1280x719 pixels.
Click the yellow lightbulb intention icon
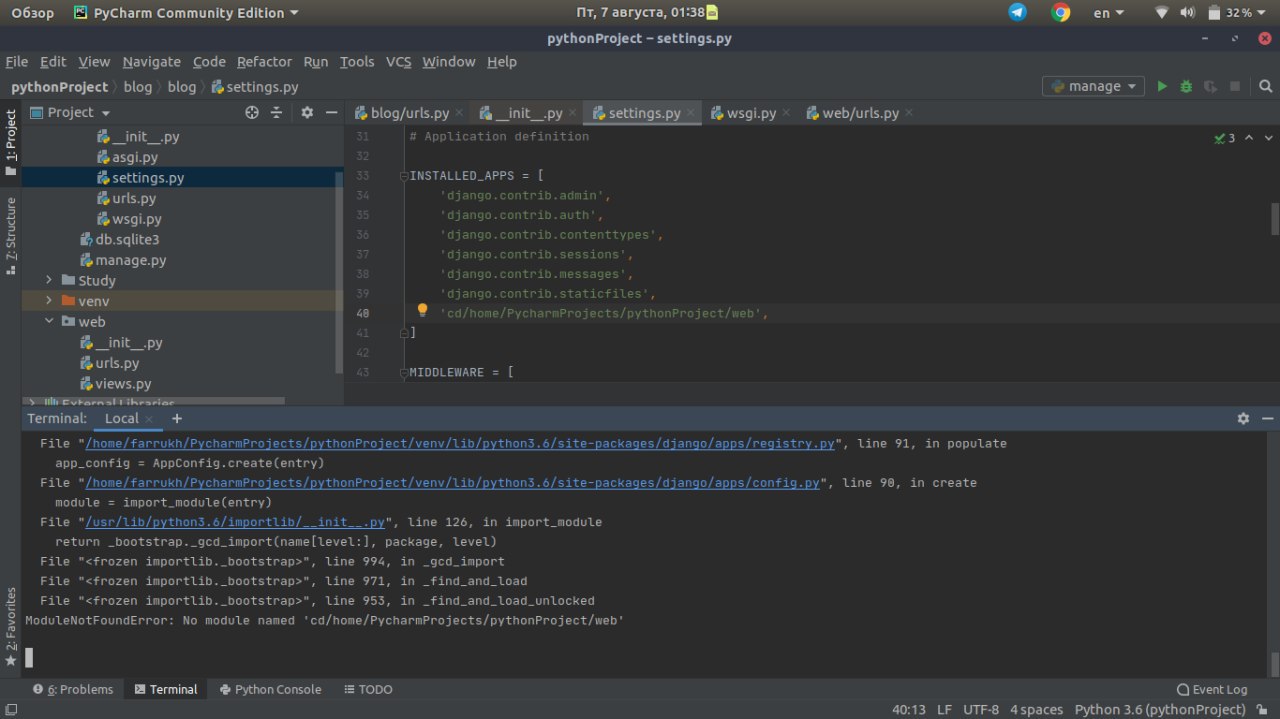[422, 311]
